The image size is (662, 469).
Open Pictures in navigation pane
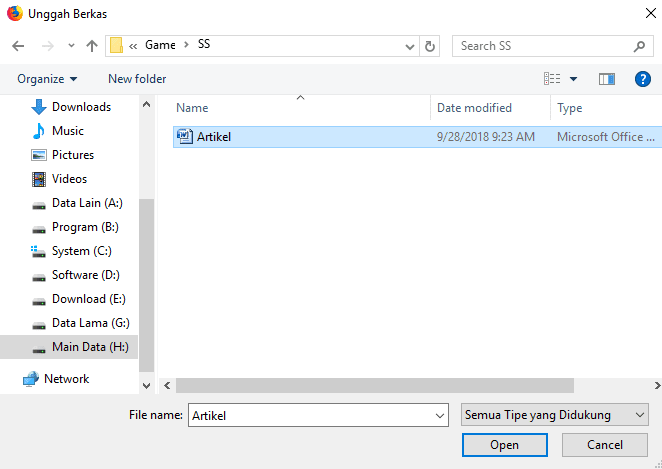[x=73, y=155]
